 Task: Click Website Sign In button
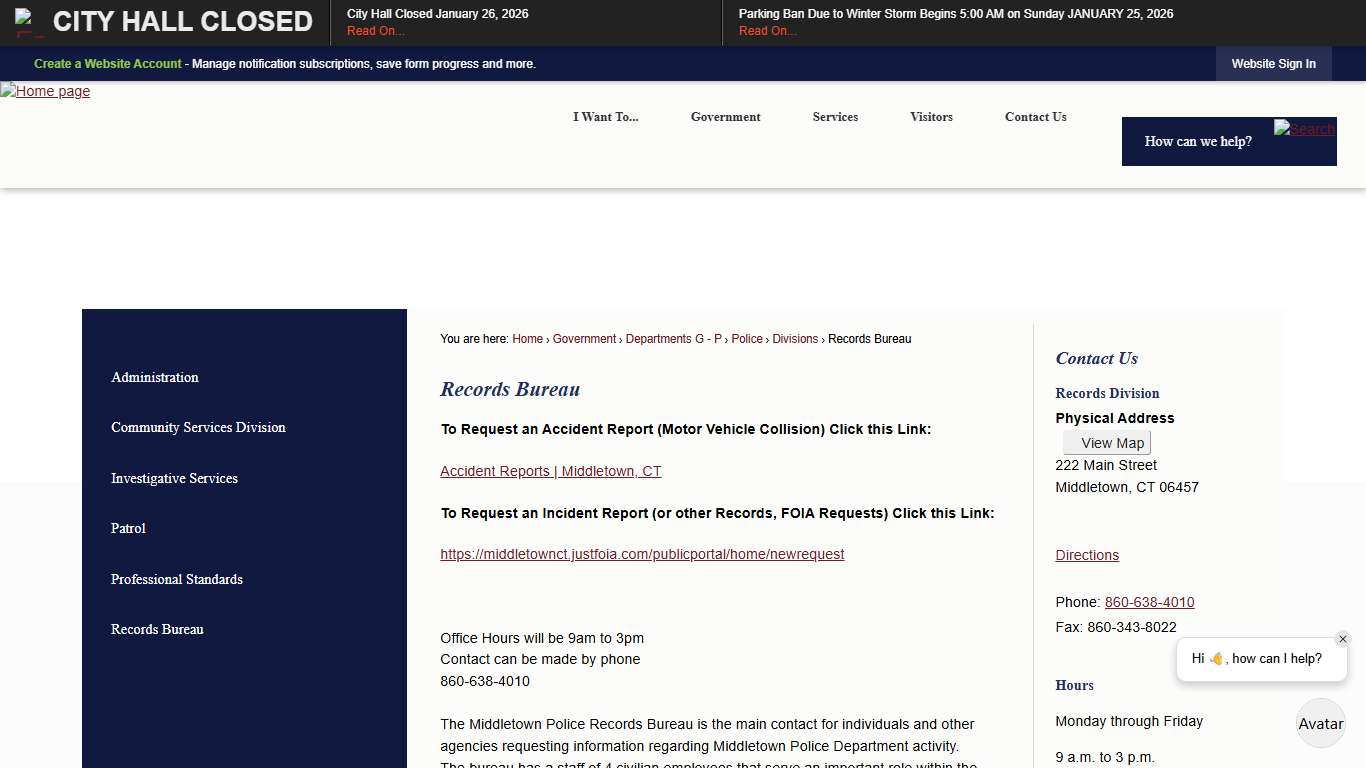point(1273,64)
